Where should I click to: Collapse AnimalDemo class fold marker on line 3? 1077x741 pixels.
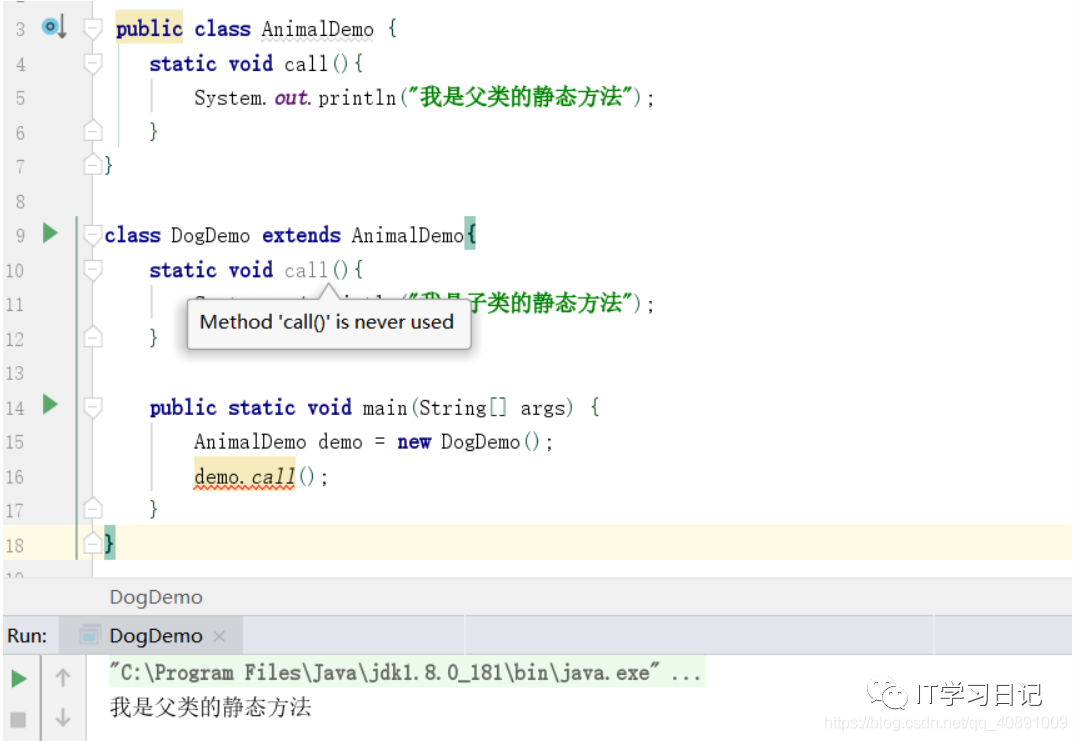[x=93, y=28]
